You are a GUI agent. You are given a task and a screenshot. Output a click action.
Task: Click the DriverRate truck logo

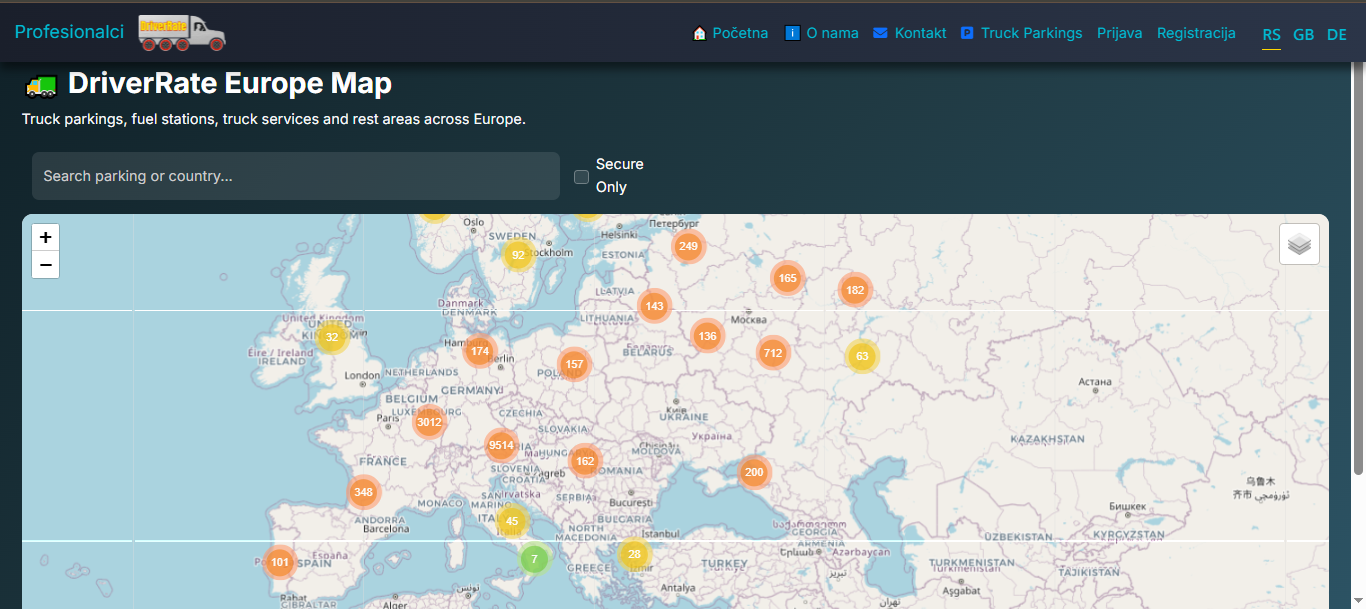click(x=181, y=33)
